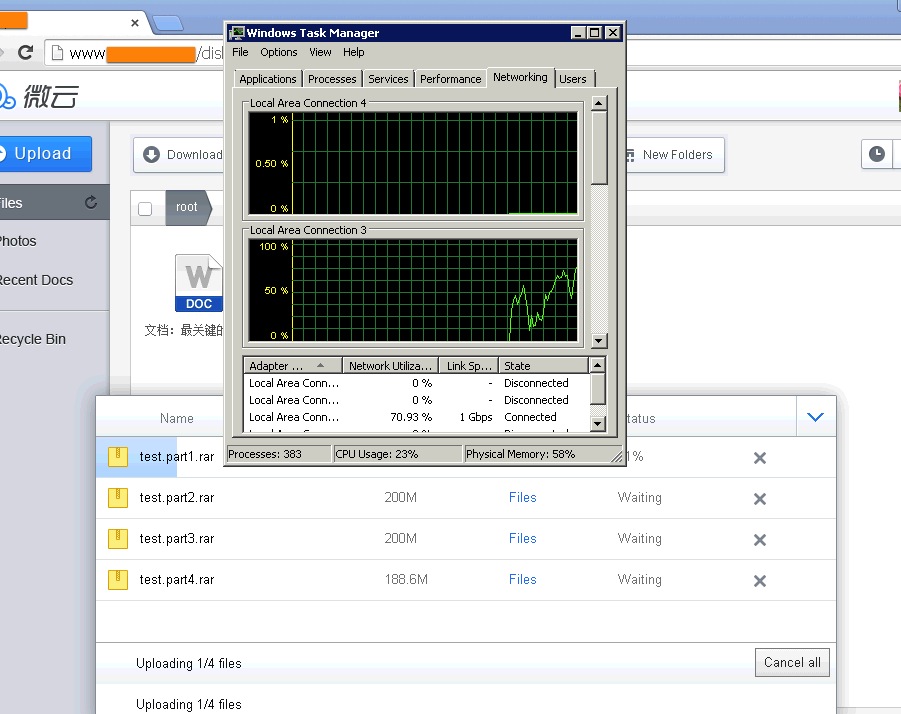
Task: Click the Files item in sidebar
Action: [x=55, y=203]
